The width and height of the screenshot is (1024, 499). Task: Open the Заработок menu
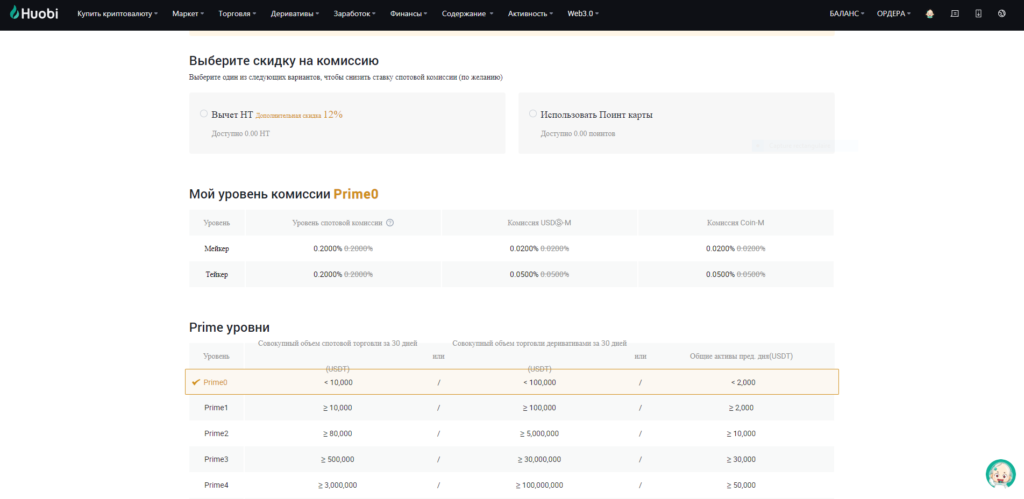(x=356, y=14)
